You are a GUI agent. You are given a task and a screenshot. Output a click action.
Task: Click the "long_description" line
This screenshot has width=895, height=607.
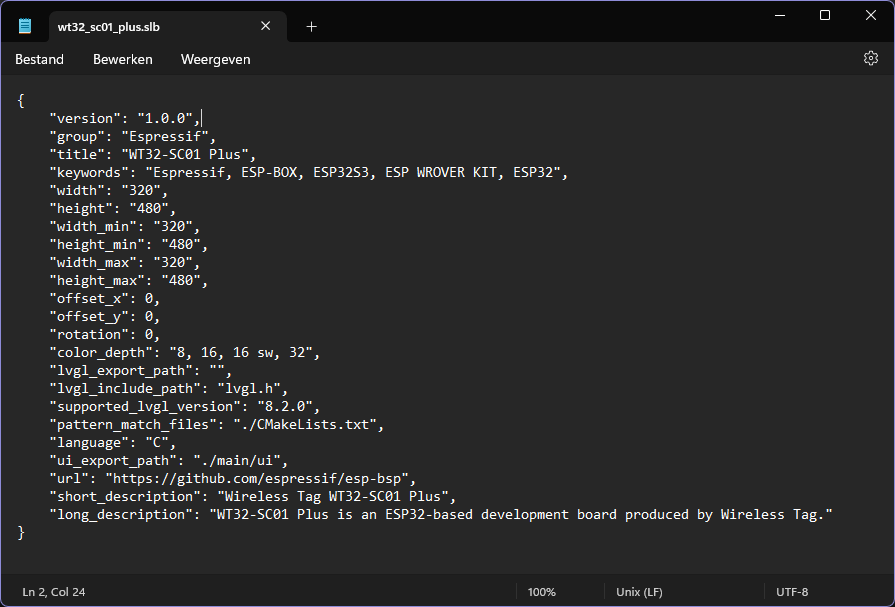pos(441,514)
